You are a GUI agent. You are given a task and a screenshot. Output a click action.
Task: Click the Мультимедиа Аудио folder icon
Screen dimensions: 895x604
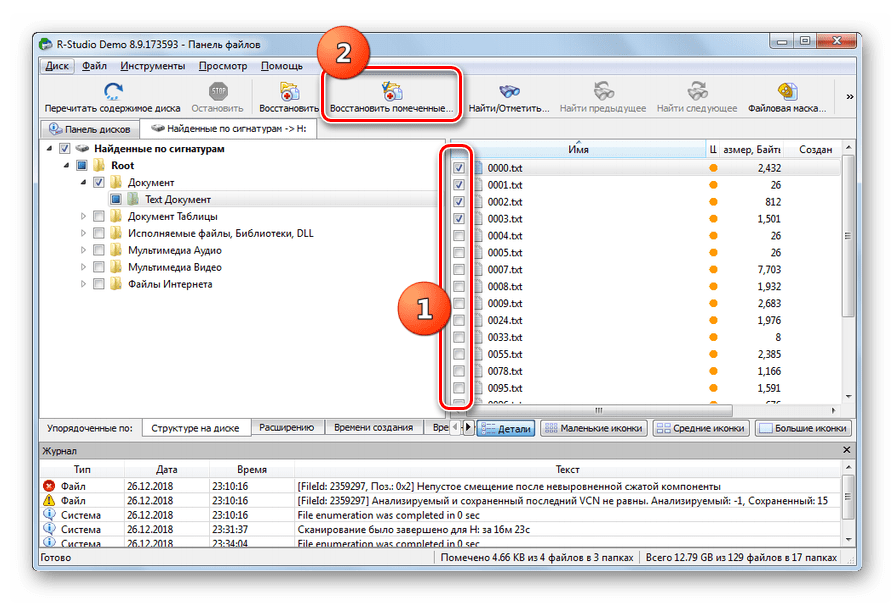click(x=116, y=250)
